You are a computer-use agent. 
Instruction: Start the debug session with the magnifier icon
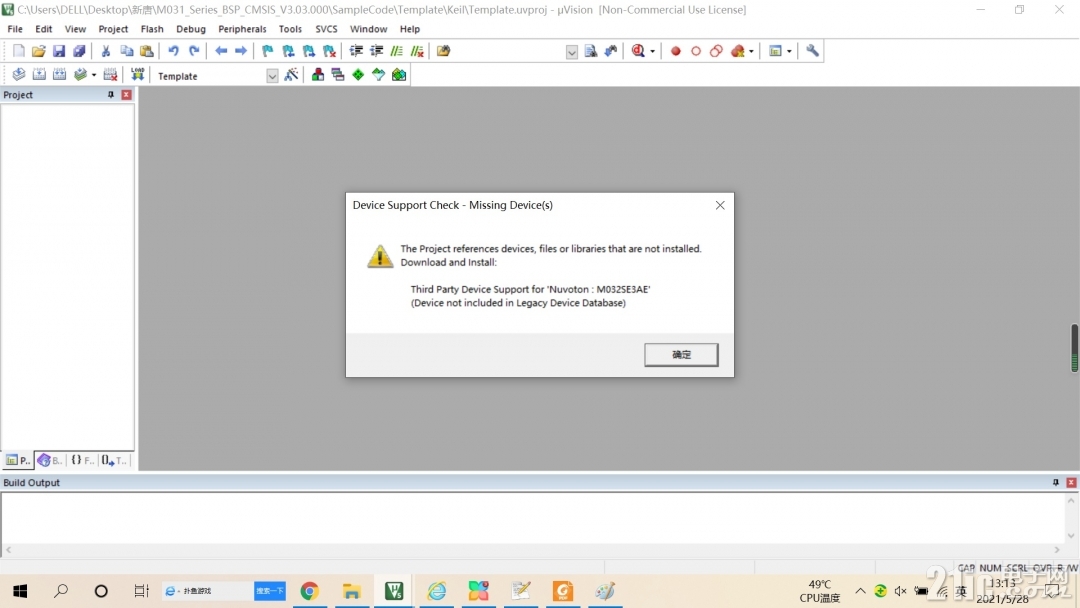pos(638,51)
